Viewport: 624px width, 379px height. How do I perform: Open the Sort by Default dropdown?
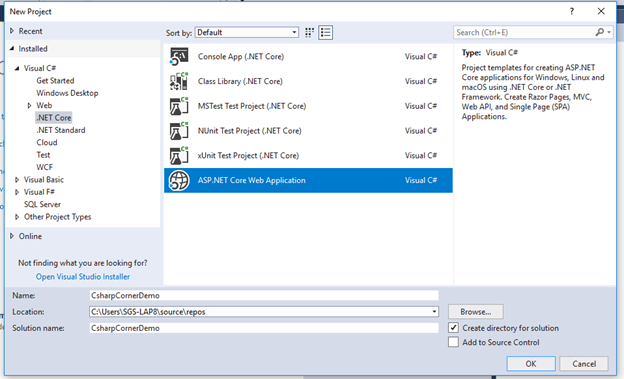(x=247, y=32)
